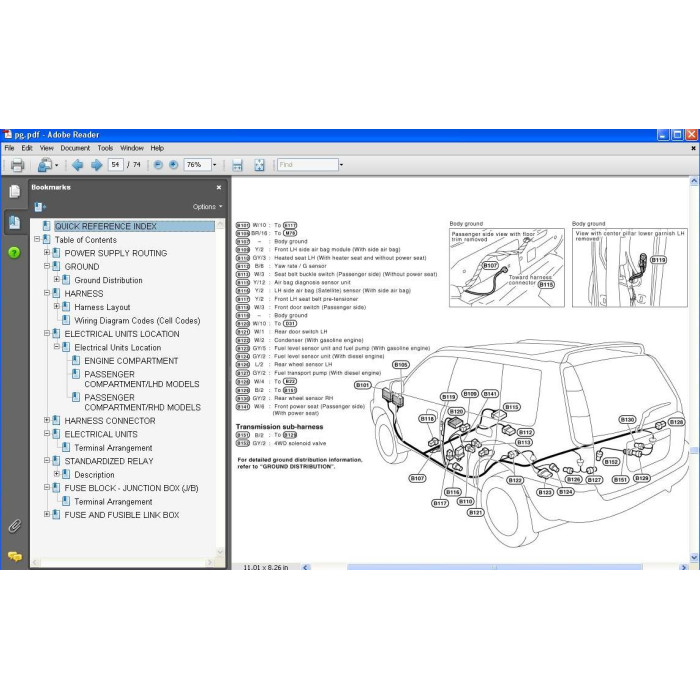Open the Comments panel icon
Viewport: 700px width, 700px height.
14,556
